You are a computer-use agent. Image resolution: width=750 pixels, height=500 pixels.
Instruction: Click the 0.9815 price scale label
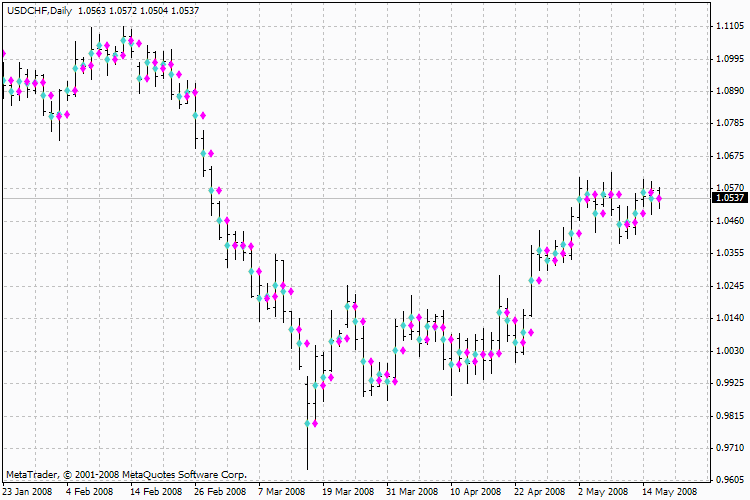[728, 415]
